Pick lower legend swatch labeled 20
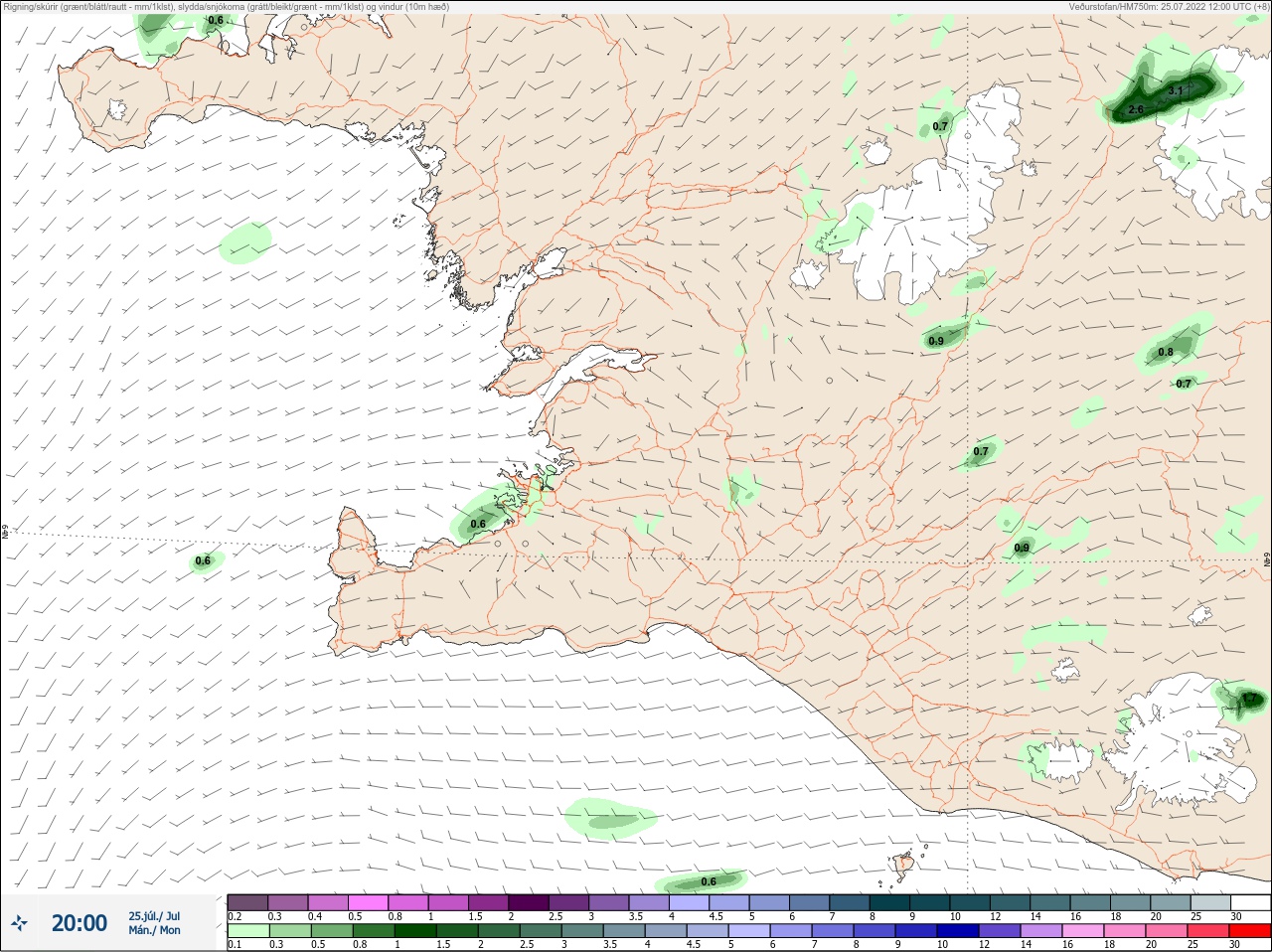The height and width of the screenshot is (952, 1272). tap(1167, 931)
